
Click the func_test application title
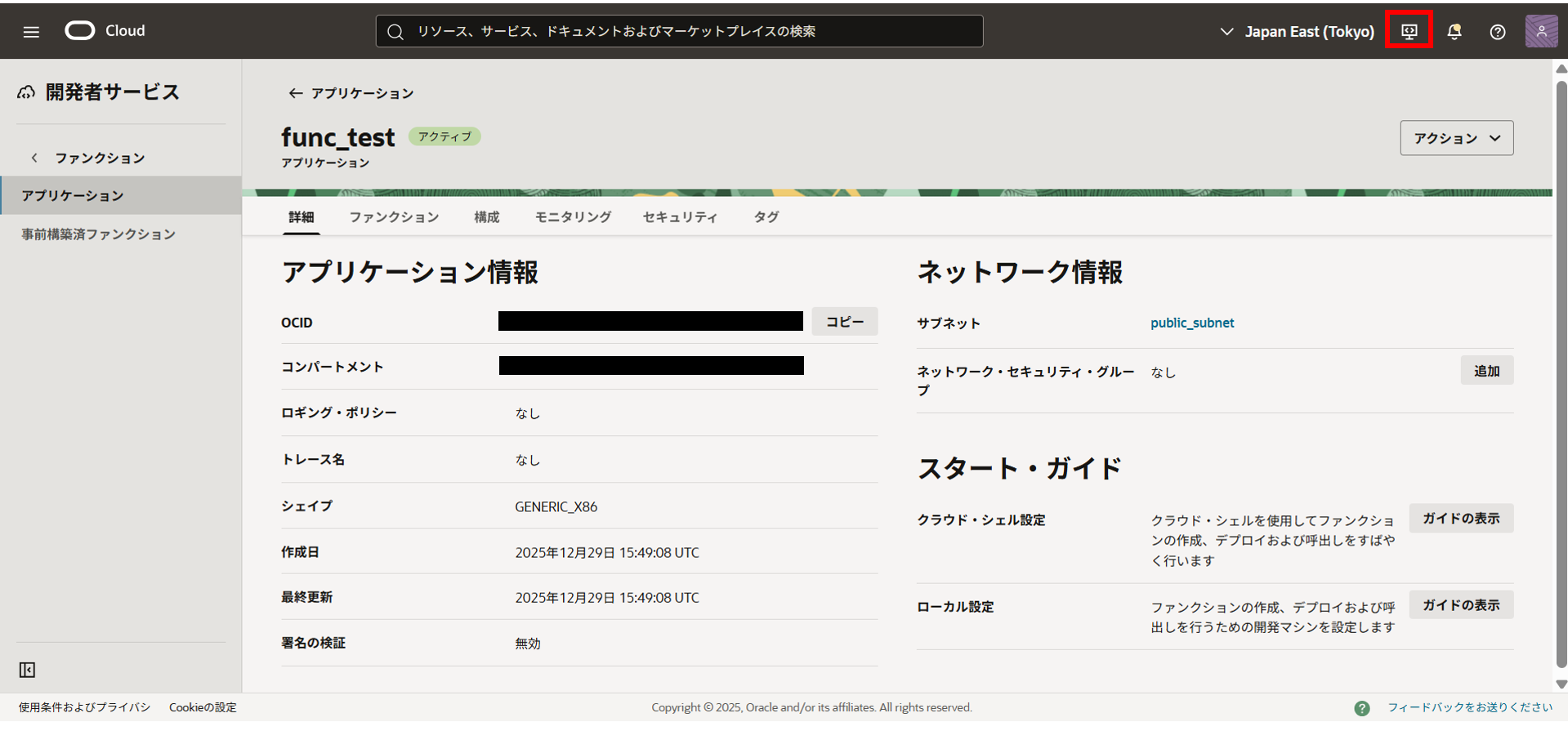[337, 137]
